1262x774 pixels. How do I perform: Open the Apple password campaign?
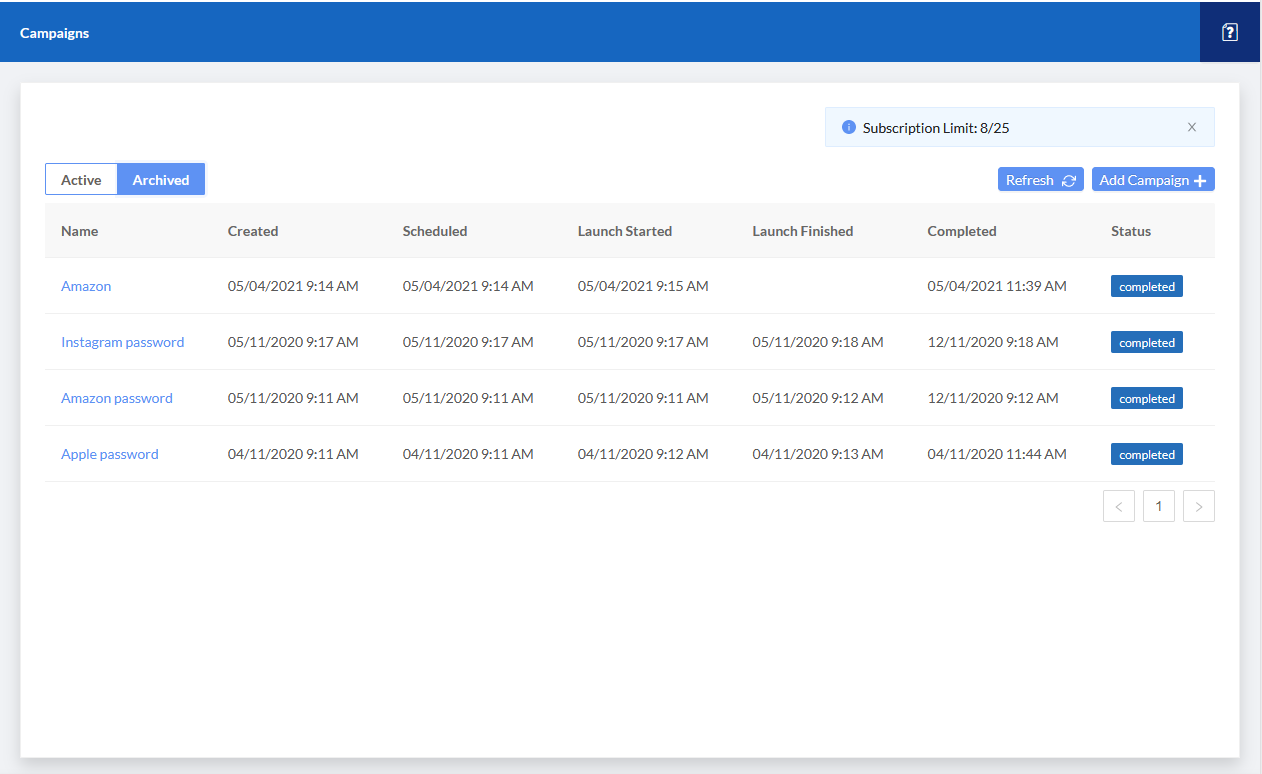coord(109,454)
